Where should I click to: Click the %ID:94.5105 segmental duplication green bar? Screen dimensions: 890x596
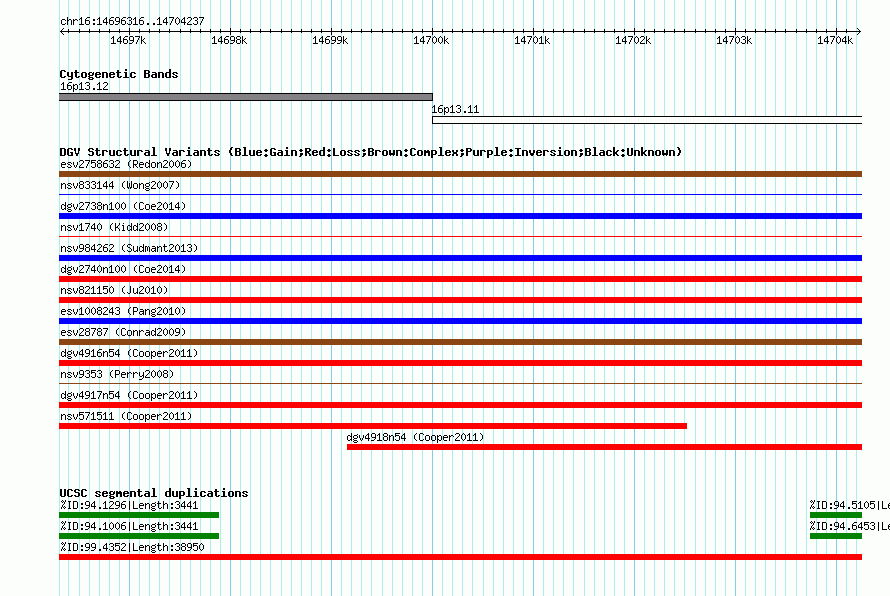click(836, 515)
